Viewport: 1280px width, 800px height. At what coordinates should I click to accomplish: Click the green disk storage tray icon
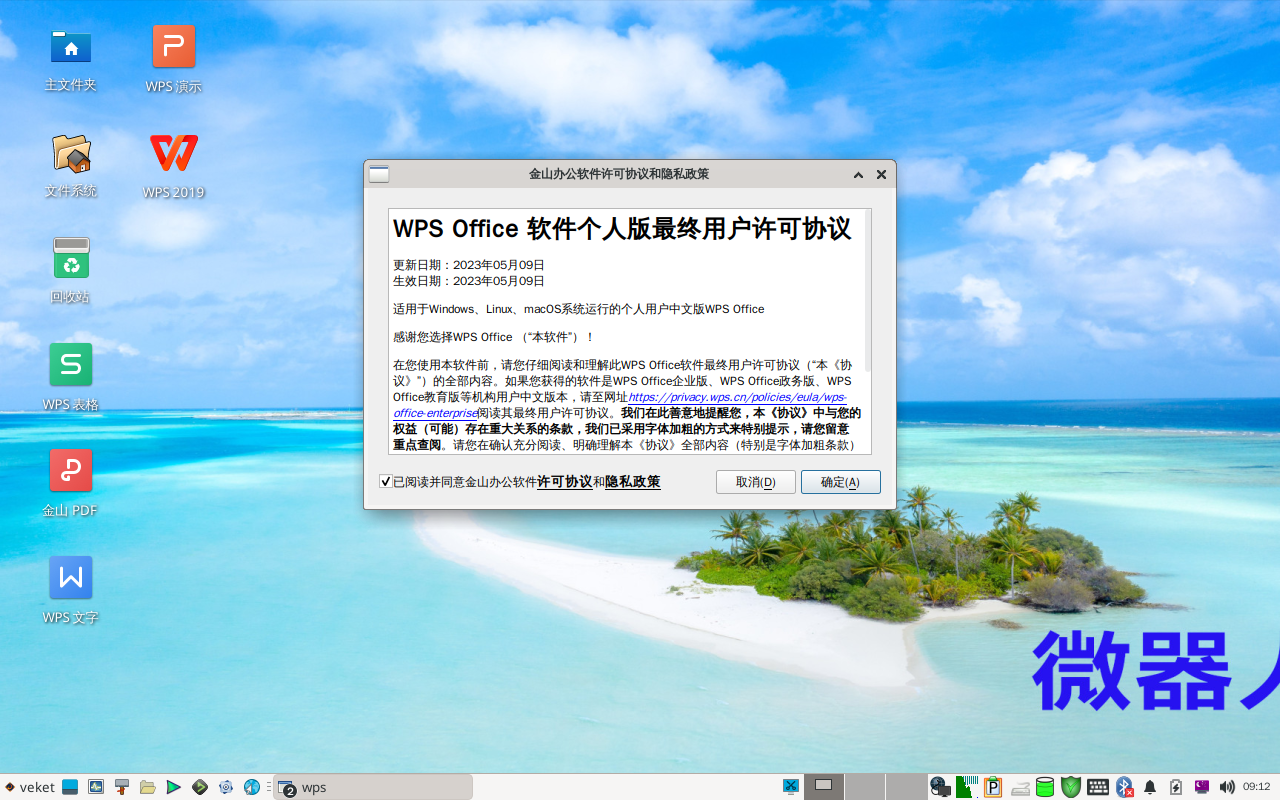(1045, 787)
